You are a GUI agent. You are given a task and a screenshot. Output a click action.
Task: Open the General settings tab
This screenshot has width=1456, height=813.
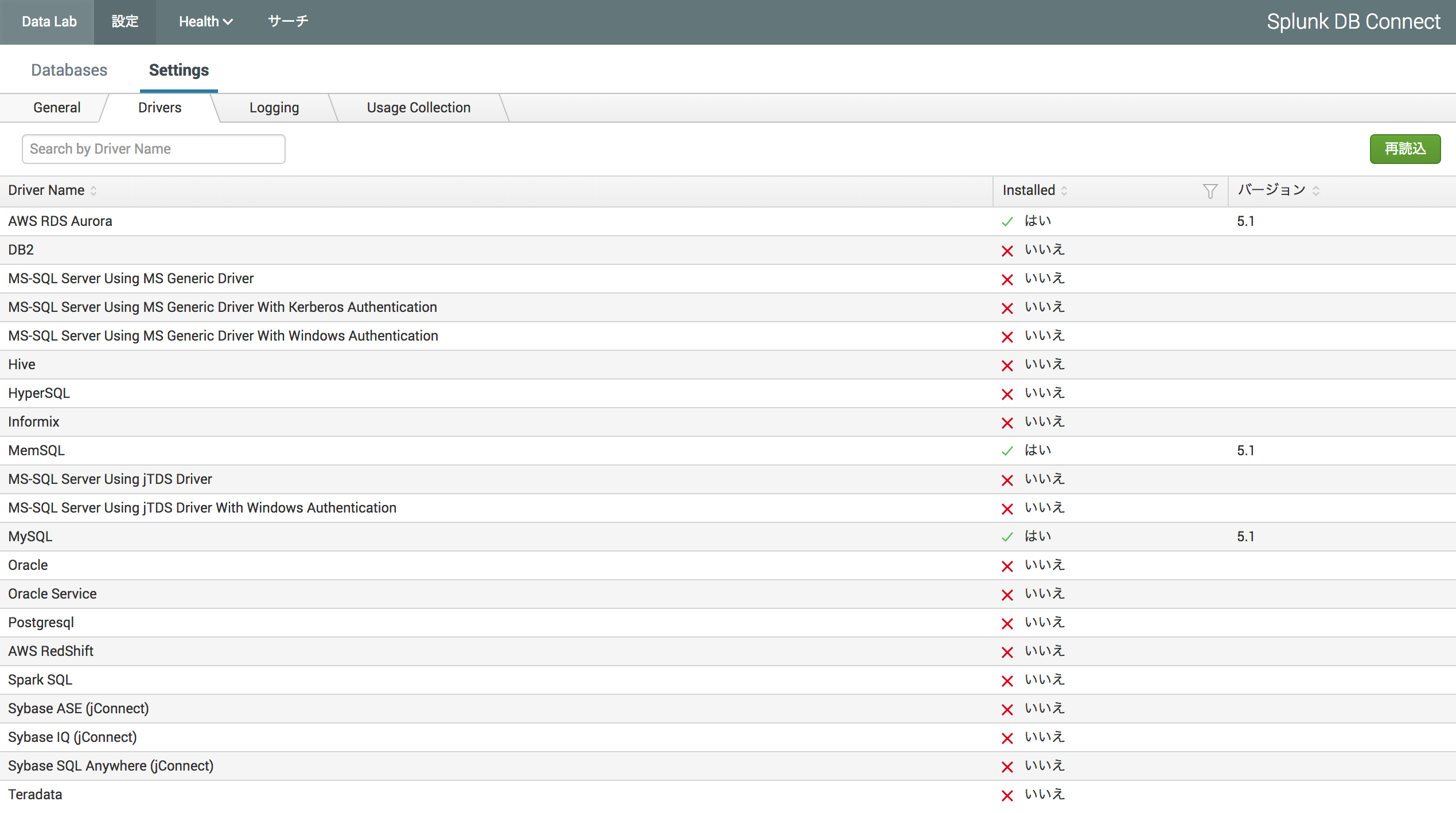(x=57, y=108)
